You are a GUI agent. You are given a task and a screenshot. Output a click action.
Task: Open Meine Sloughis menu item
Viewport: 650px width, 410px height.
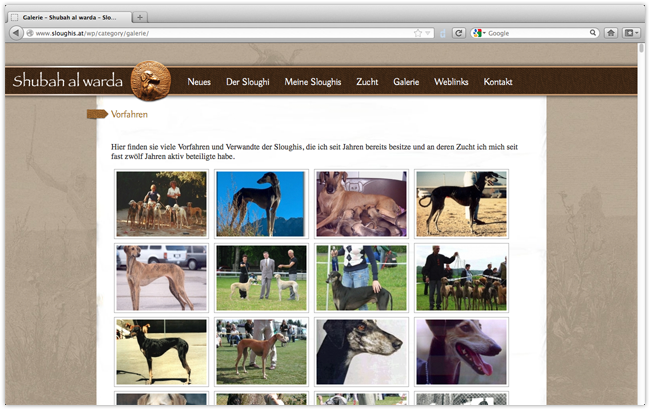pyautogui.click(x=313, y=82)
